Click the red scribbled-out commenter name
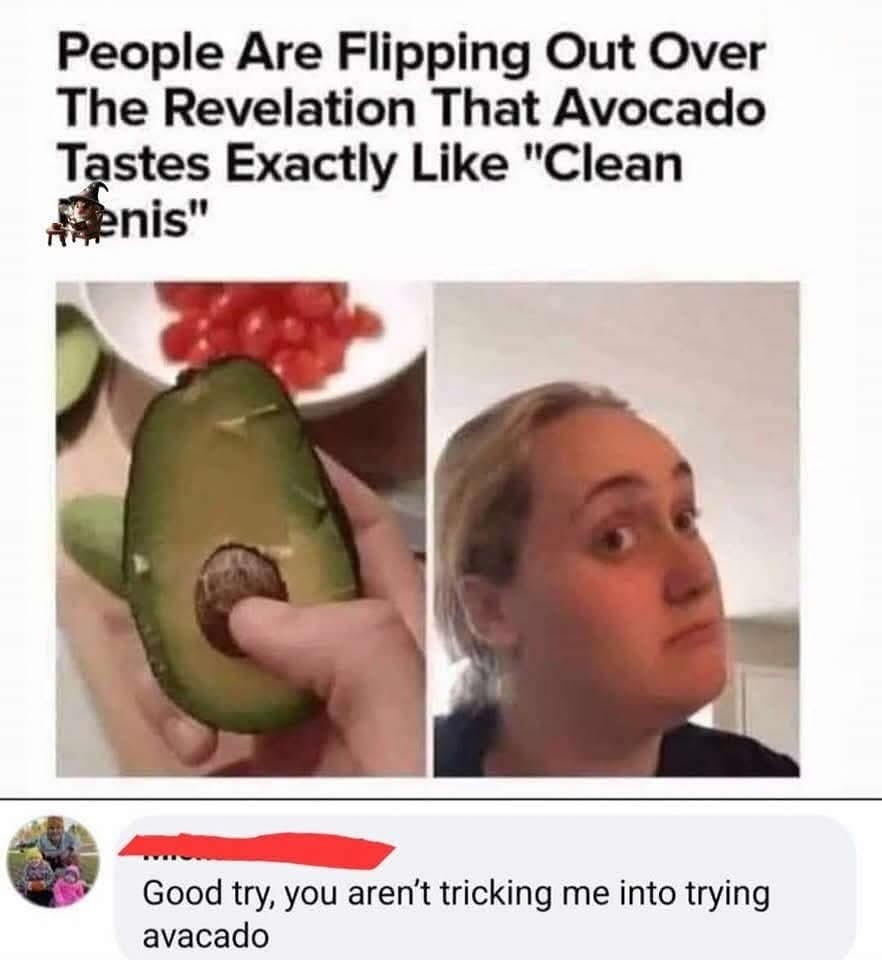The height and width of the screenshot is (960, 882). 257,851
